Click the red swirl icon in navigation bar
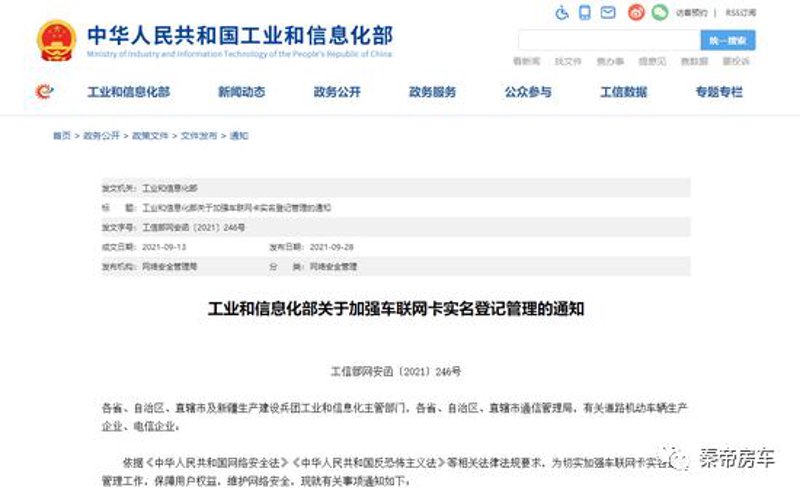This screenshot has width=800, height=494. (44, 92)
